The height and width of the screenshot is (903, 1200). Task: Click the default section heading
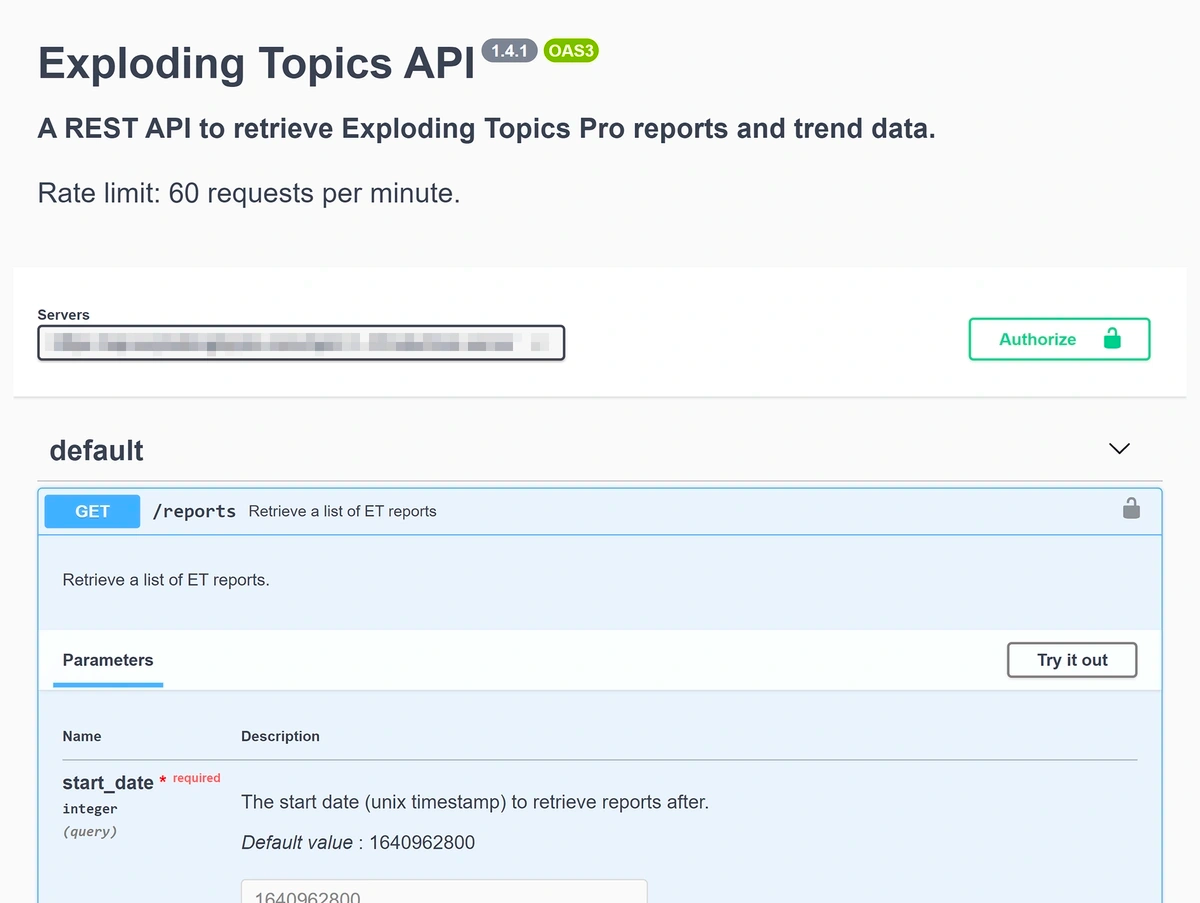(x=97, y=450)
